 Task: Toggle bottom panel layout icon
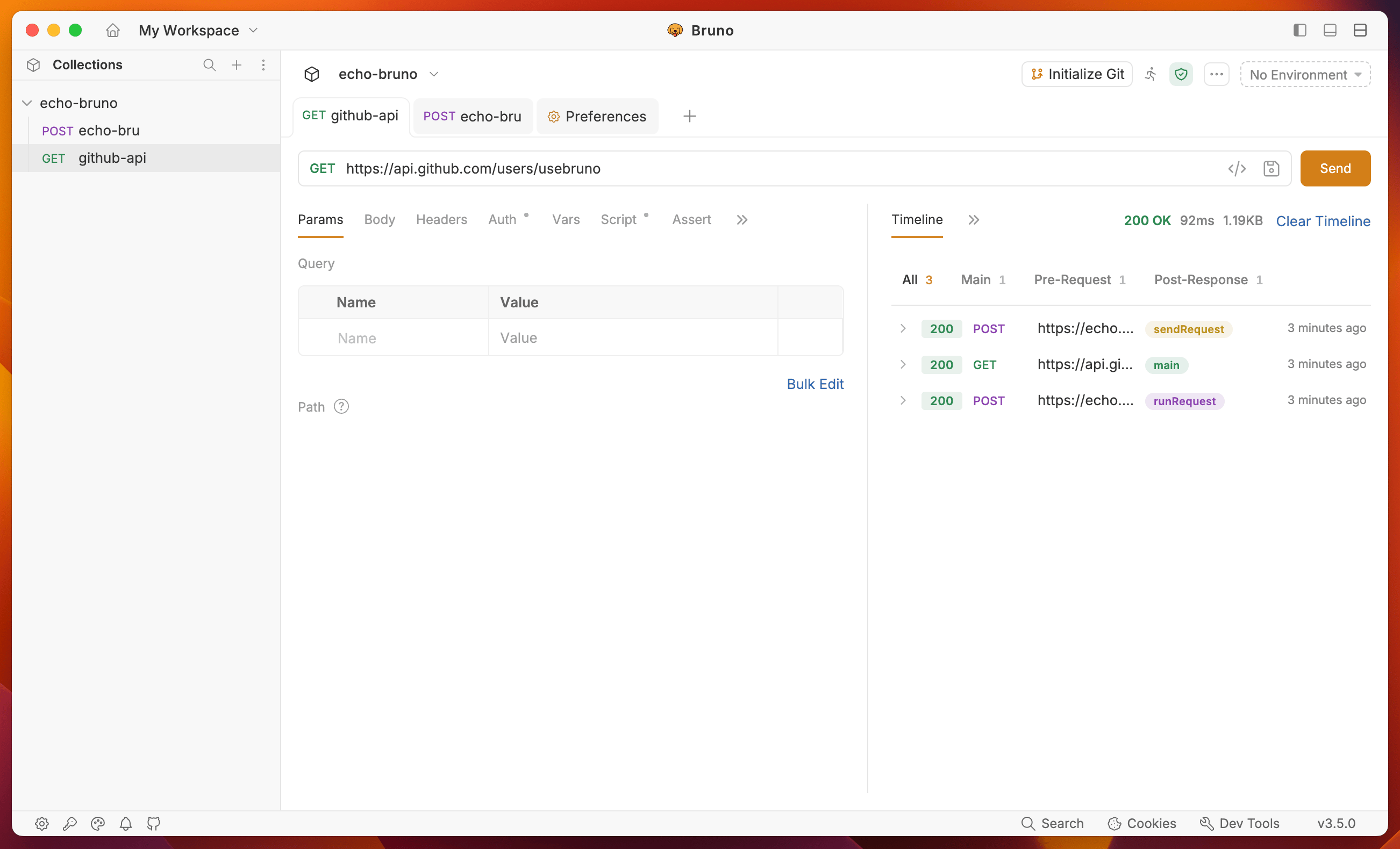pyautogui.click(x=1330, y=30)
